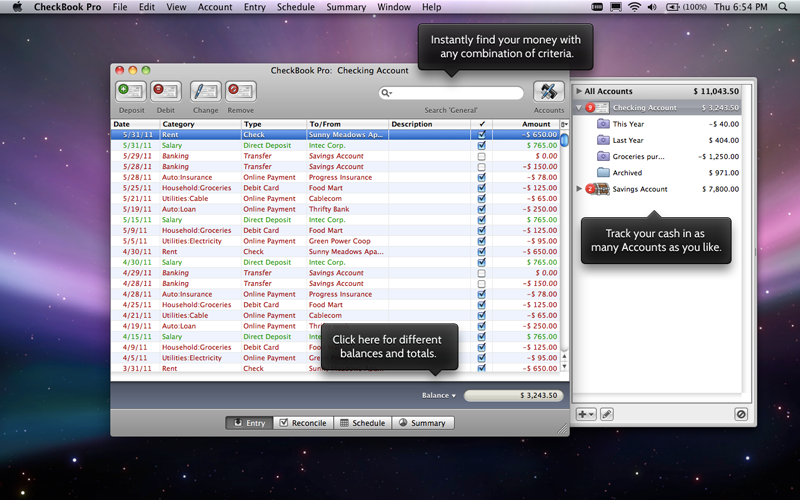Open the Summary menu in menu bar
The height and width of the screenshot is (500, 800).
point(346,7)
